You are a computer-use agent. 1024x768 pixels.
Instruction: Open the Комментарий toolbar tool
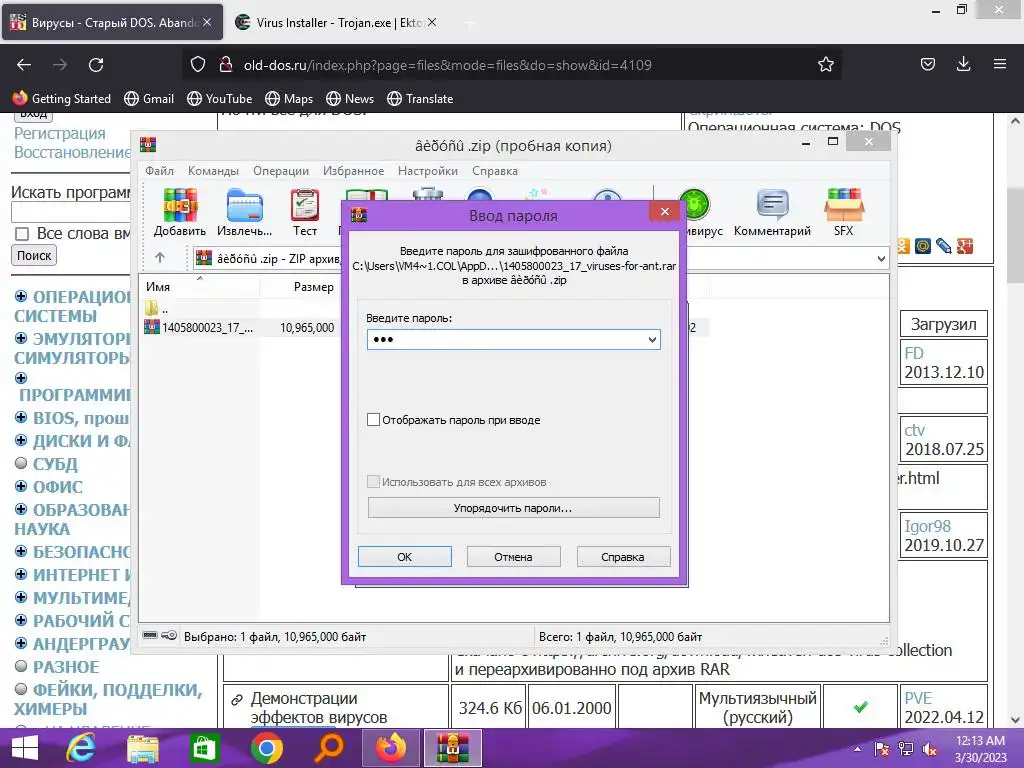click(772, 212)
